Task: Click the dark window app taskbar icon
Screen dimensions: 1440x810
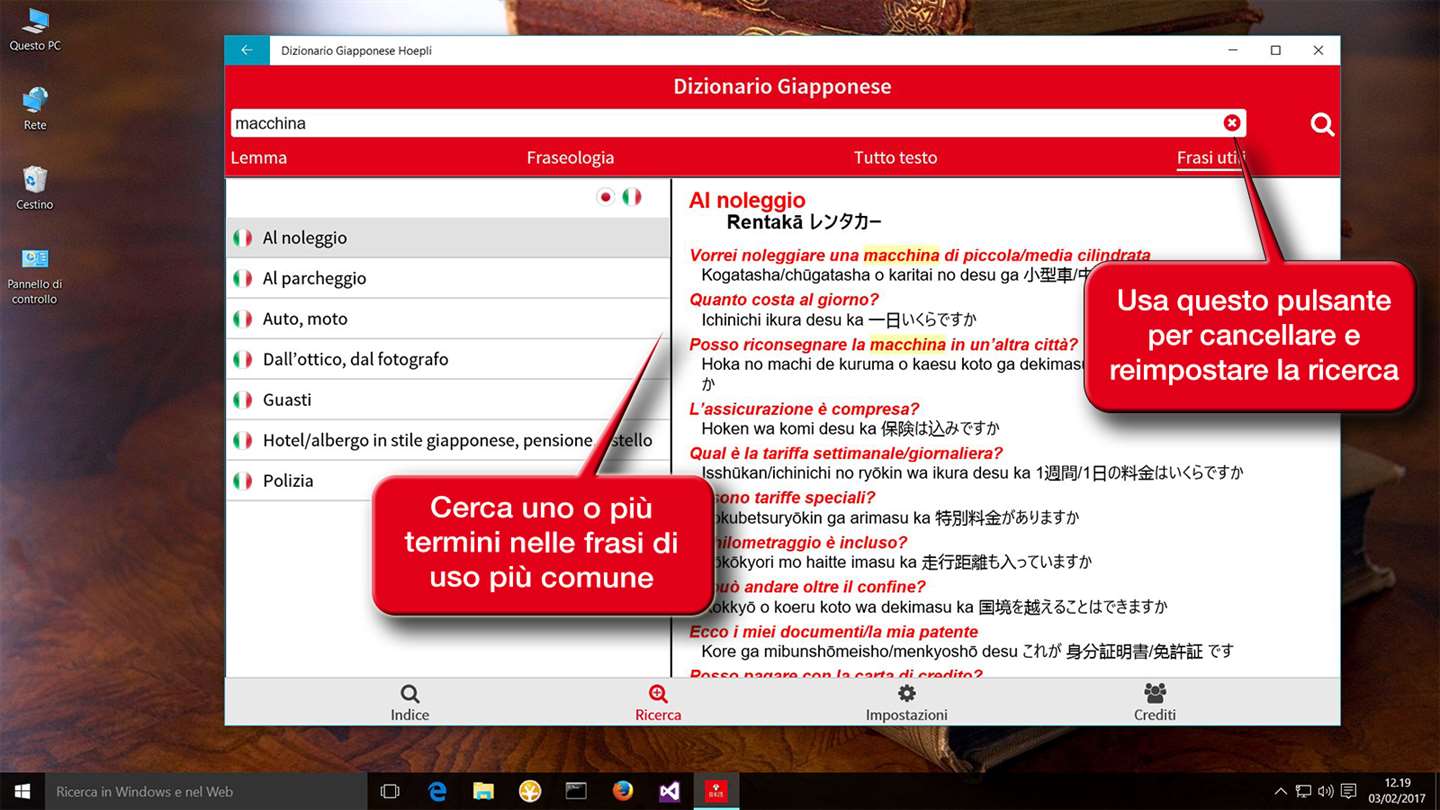Action: (x=576, y=791)
